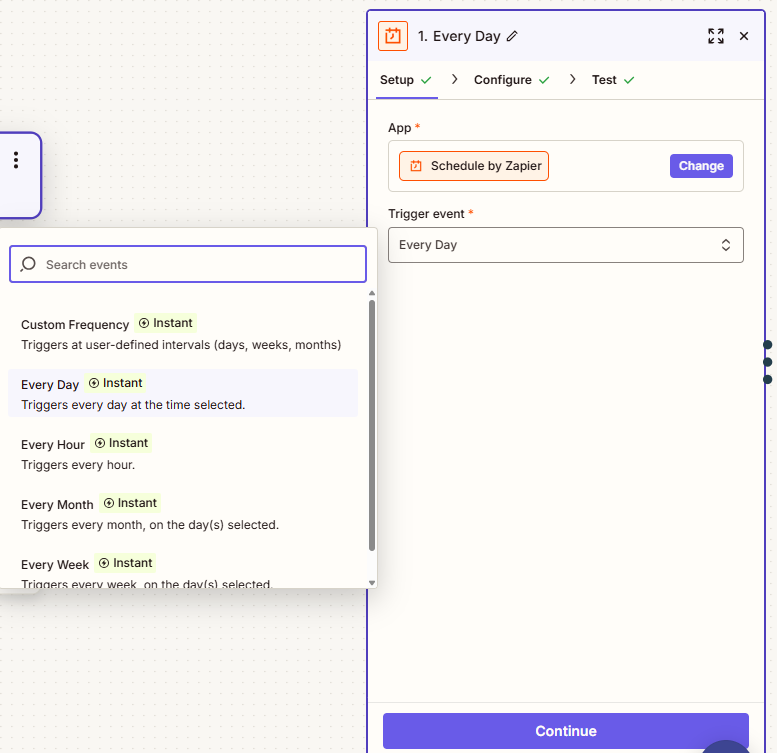The height and width of the screenshot is (753, 777).
Task: Click the Continue button
Action: pyautogui.click(x=565, y=731)
